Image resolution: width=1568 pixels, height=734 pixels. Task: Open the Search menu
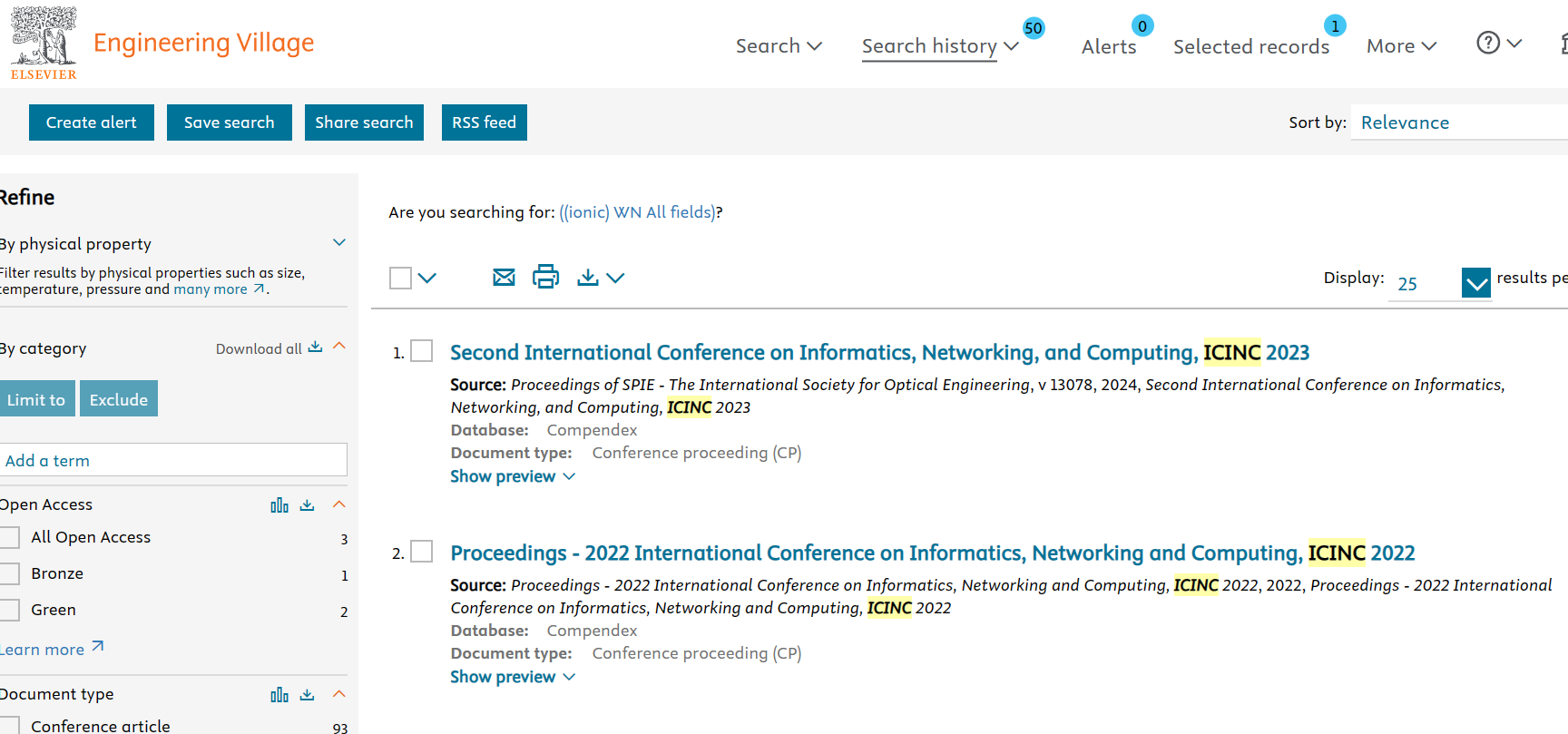coord(779,46)
